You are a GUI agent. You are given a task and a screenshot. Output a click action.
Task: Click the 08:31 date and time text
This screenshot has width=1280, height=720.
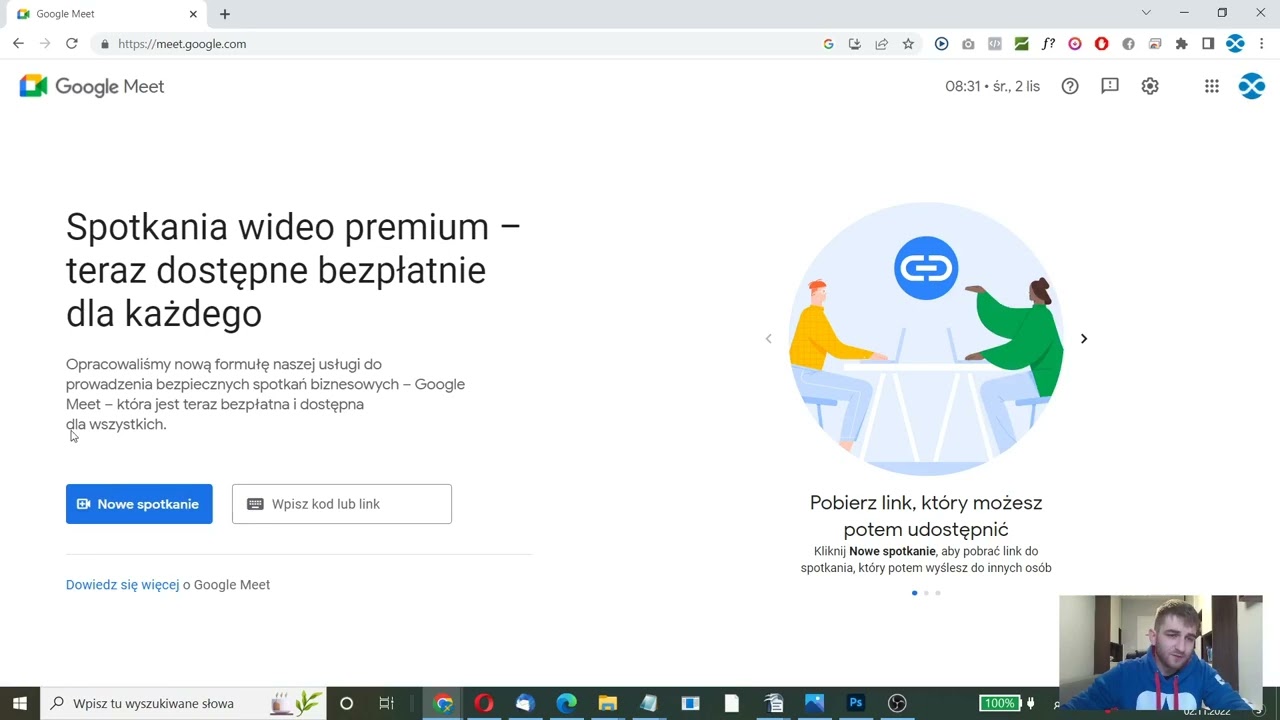click(992, 86)
